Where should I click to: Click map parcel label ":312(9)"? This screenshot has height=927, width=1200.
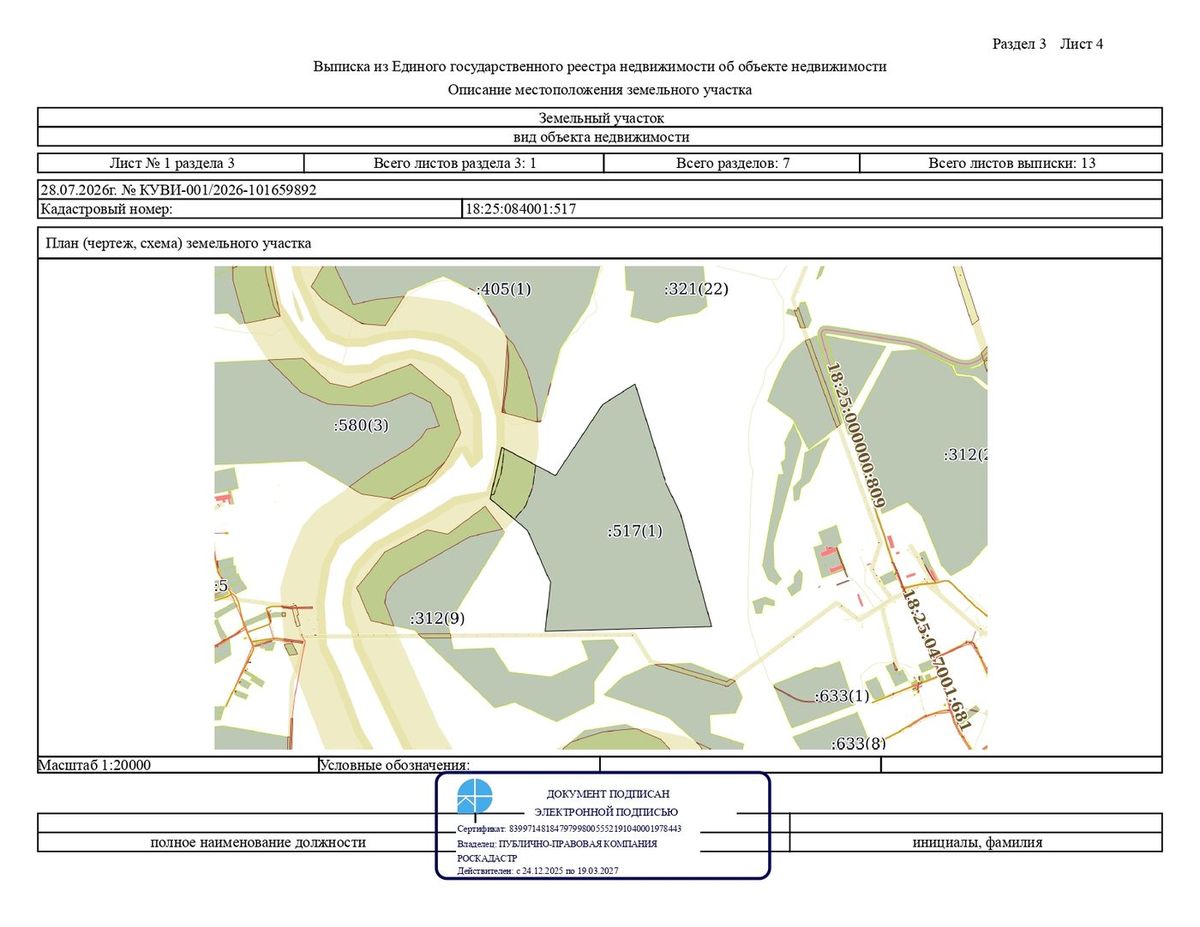(437, 618)
